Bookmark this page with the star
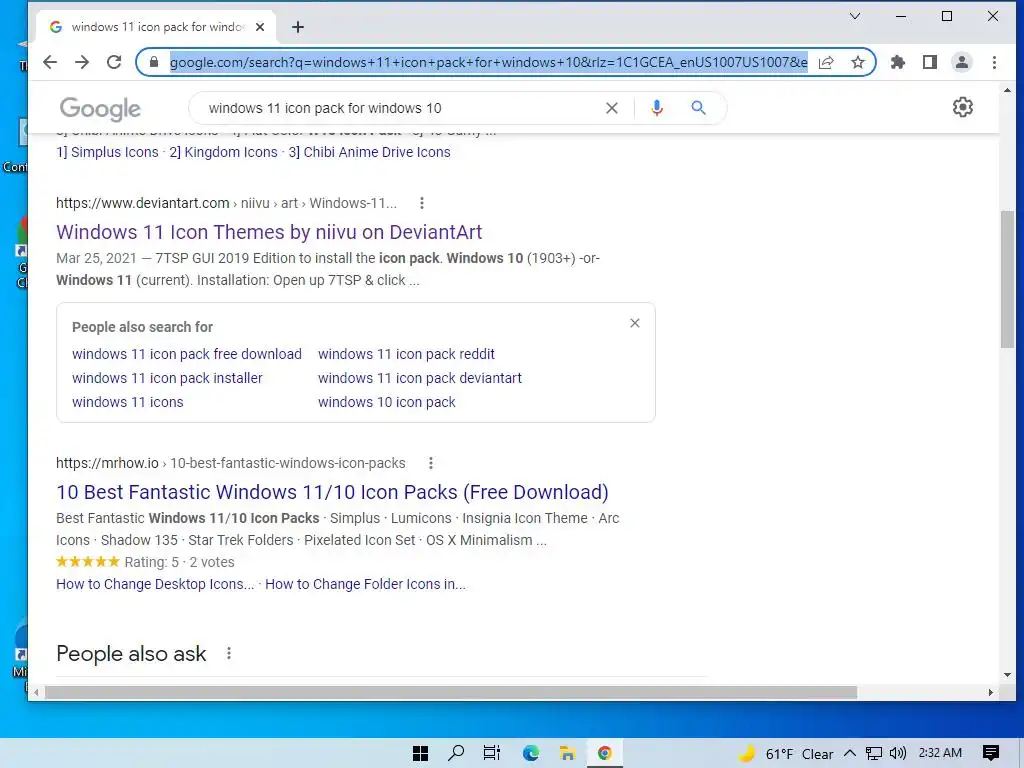Image resolution: width=1024 pixels, height=768 pixels. coord(858,62)
